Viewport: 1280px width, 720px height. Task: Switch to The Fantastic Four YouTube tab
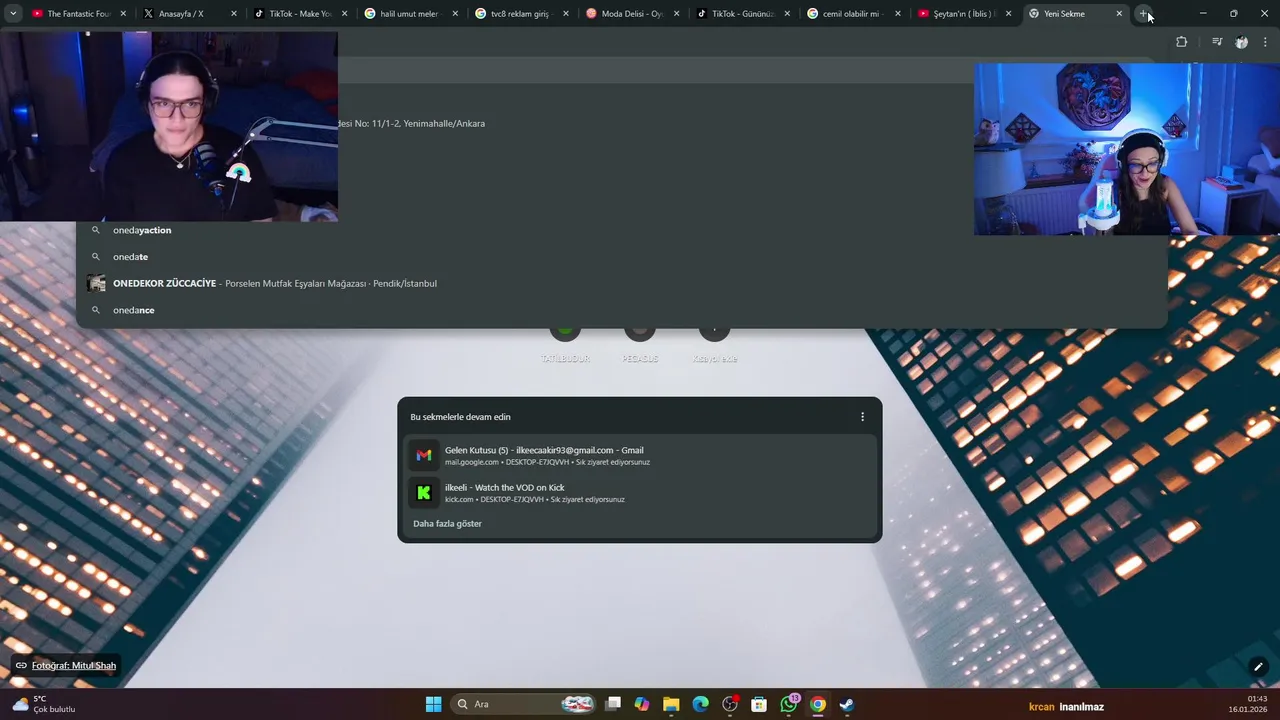(80, 14)
